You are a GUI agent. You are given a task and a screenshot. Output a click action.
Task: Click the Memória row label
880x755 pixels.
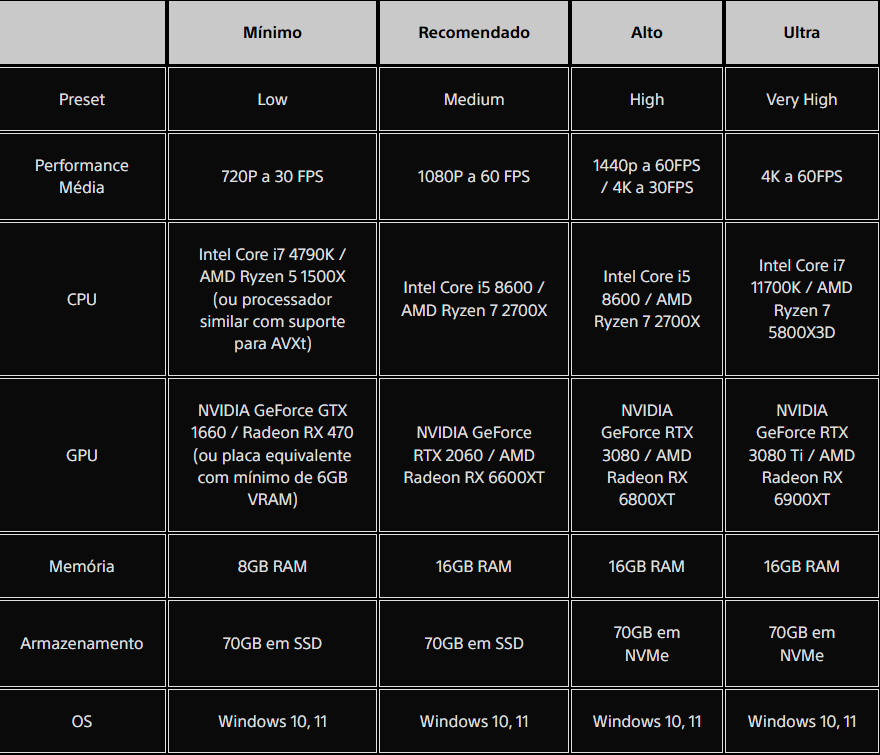pos(82,566)
